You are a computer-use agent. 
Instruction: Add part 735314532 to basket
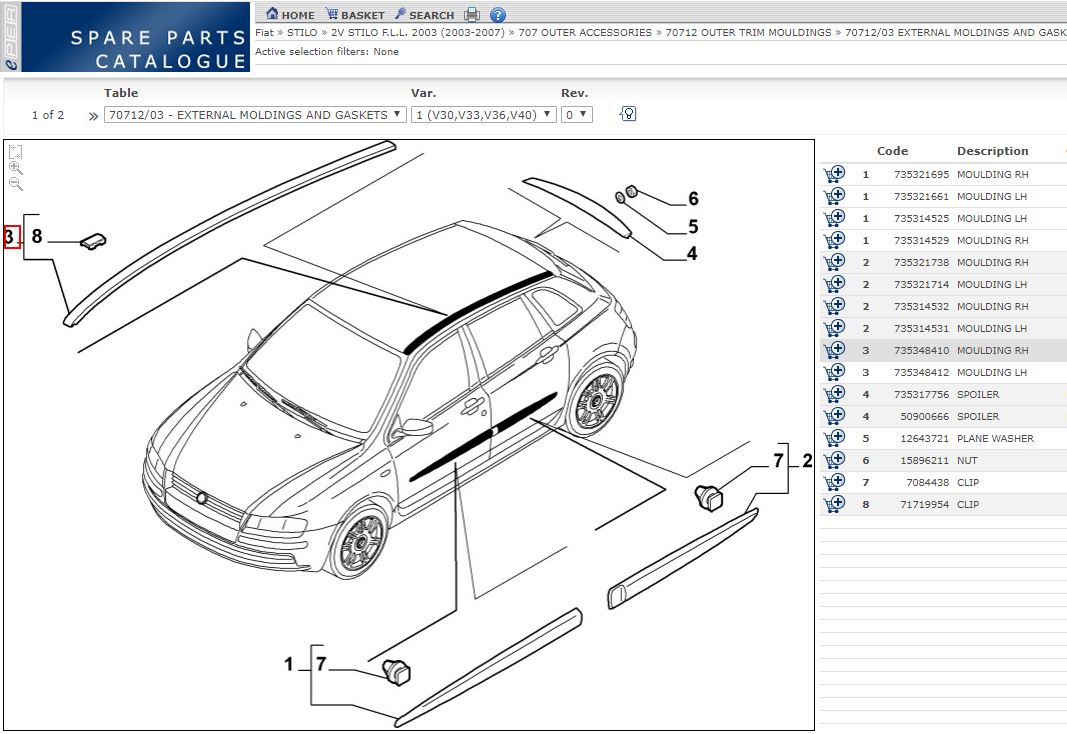pos(834,306)
